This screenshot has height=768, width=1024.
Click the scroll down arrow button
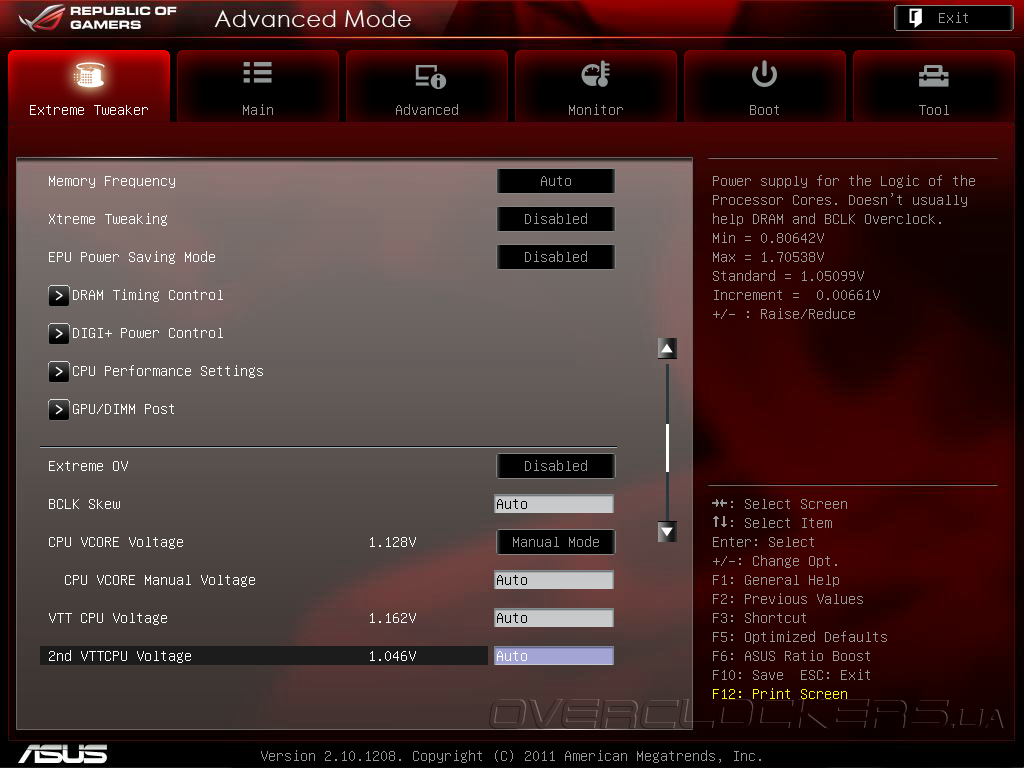(x=667, y=532)
